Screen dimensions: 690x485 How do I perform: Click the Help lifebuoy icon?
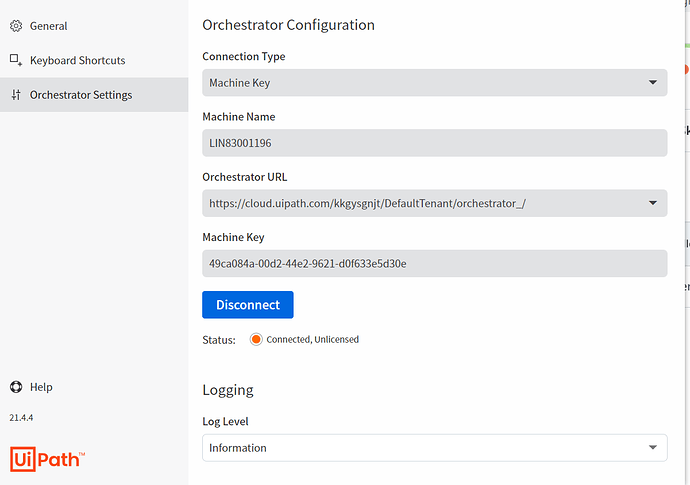tap(16, 387)
